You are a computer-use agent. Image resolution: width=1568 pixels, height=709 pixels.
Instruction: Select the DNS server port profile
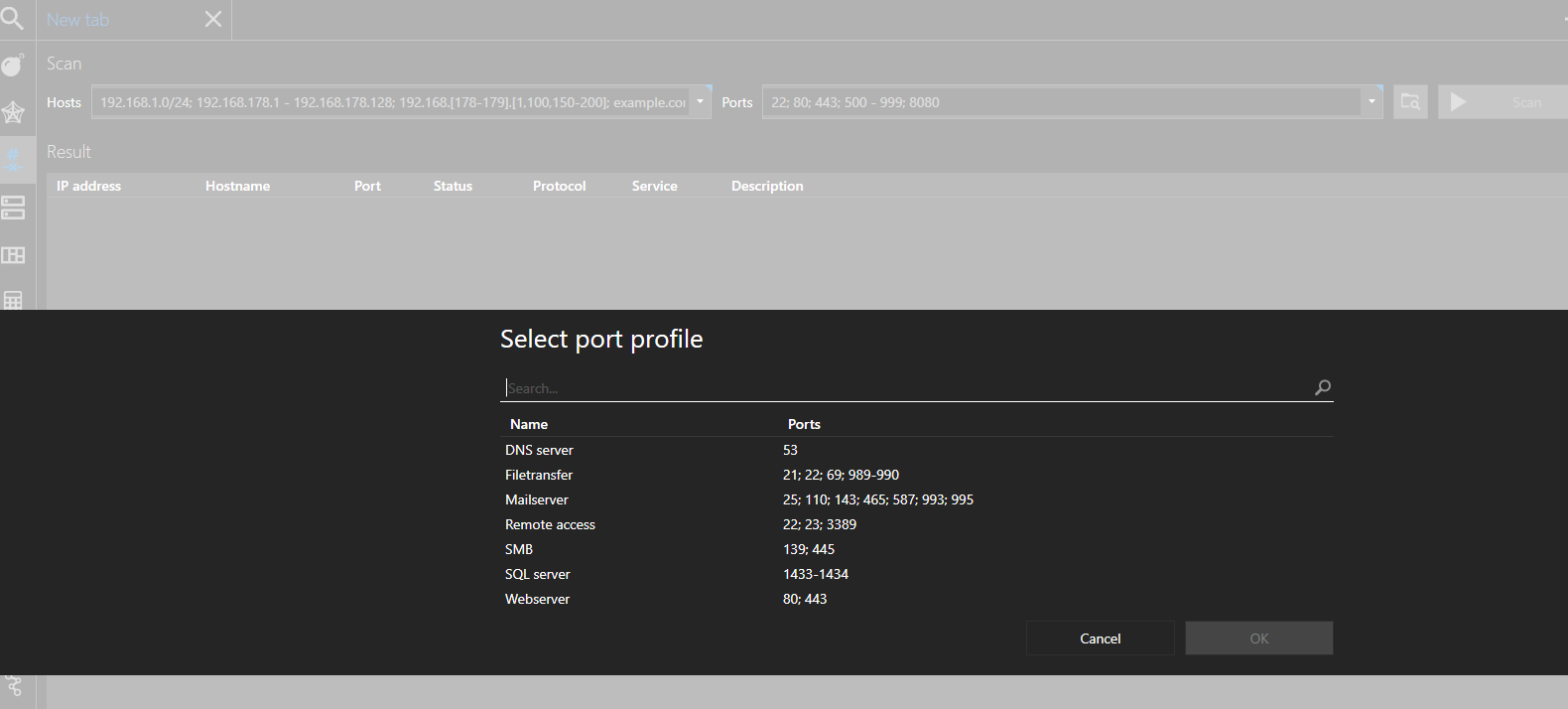coord(539,450)
